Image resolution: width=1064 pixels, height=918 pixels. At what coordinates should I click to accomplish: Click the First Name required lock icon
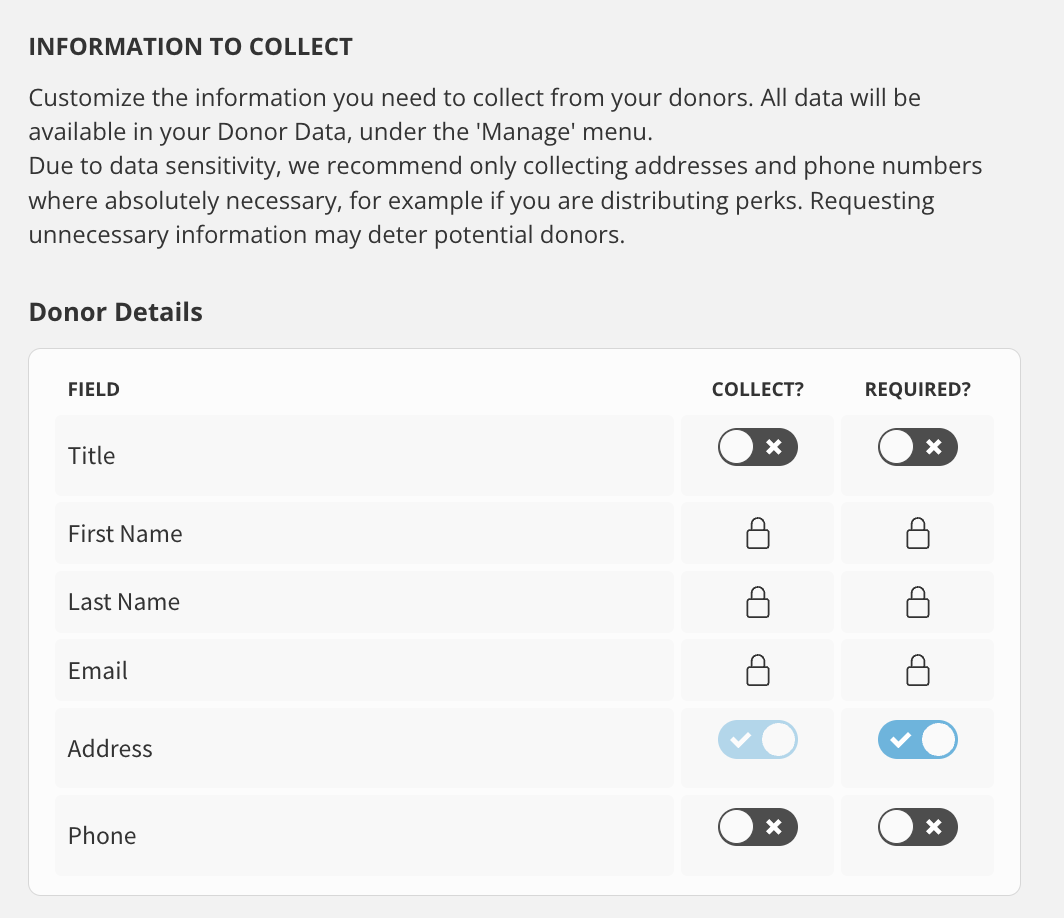click(917, 533)
